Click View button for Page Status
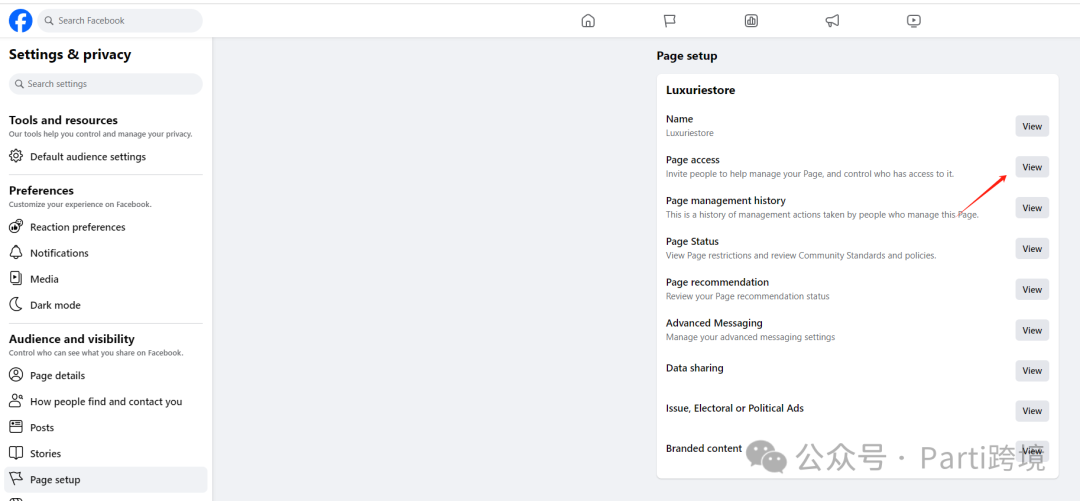This screenshot has height=501, width=1080. coord(1032,249)
